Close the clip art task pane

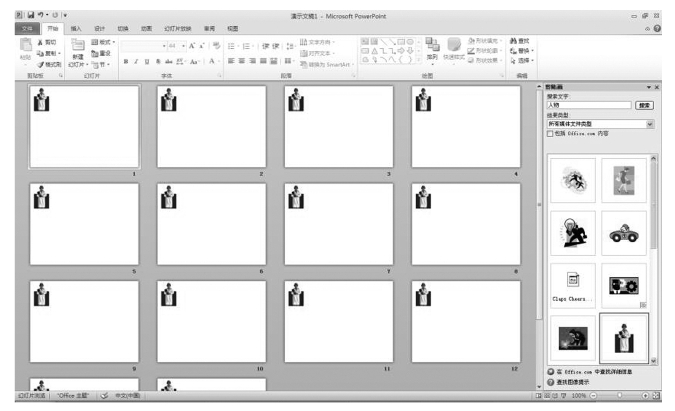tap(656, 87)
